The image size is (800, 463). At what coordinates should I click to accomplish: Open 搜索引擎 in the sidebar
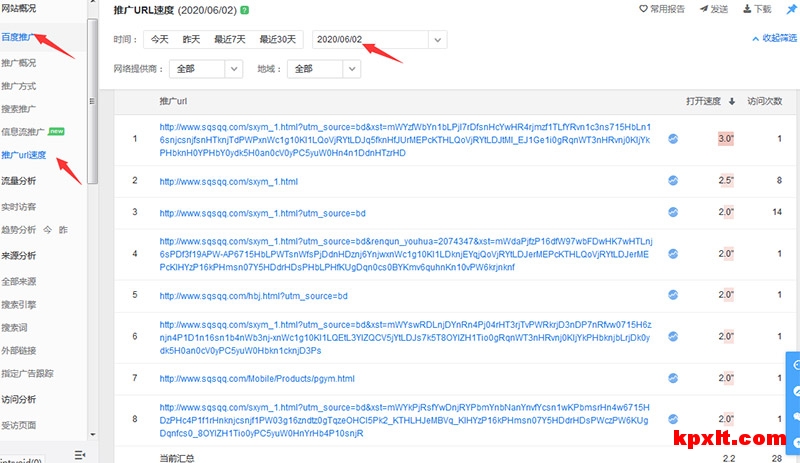point(19,302)
